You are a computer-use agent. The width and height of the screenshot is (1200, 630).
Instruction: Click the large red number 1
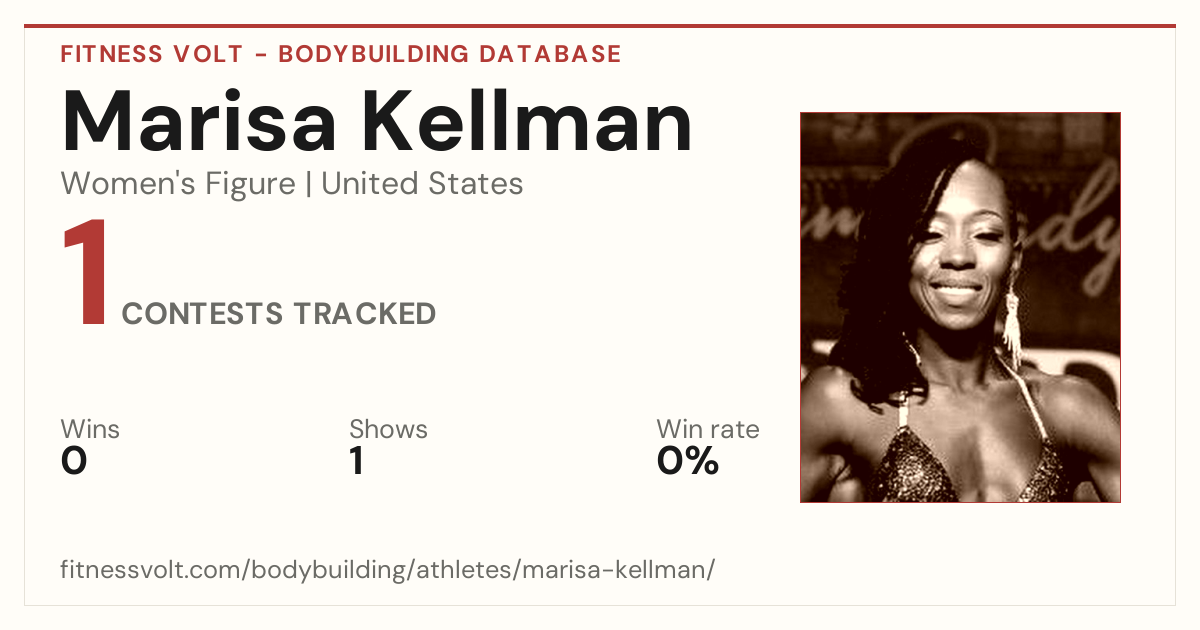tap(86, 274)
